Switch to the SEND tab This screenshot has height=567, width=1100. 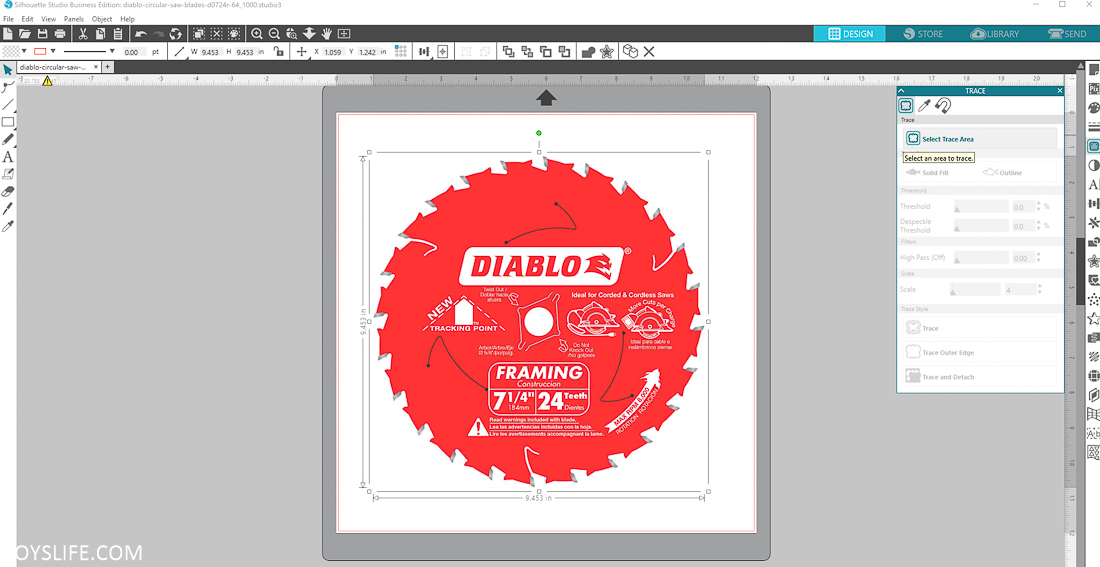click(x=1066, y=34)
